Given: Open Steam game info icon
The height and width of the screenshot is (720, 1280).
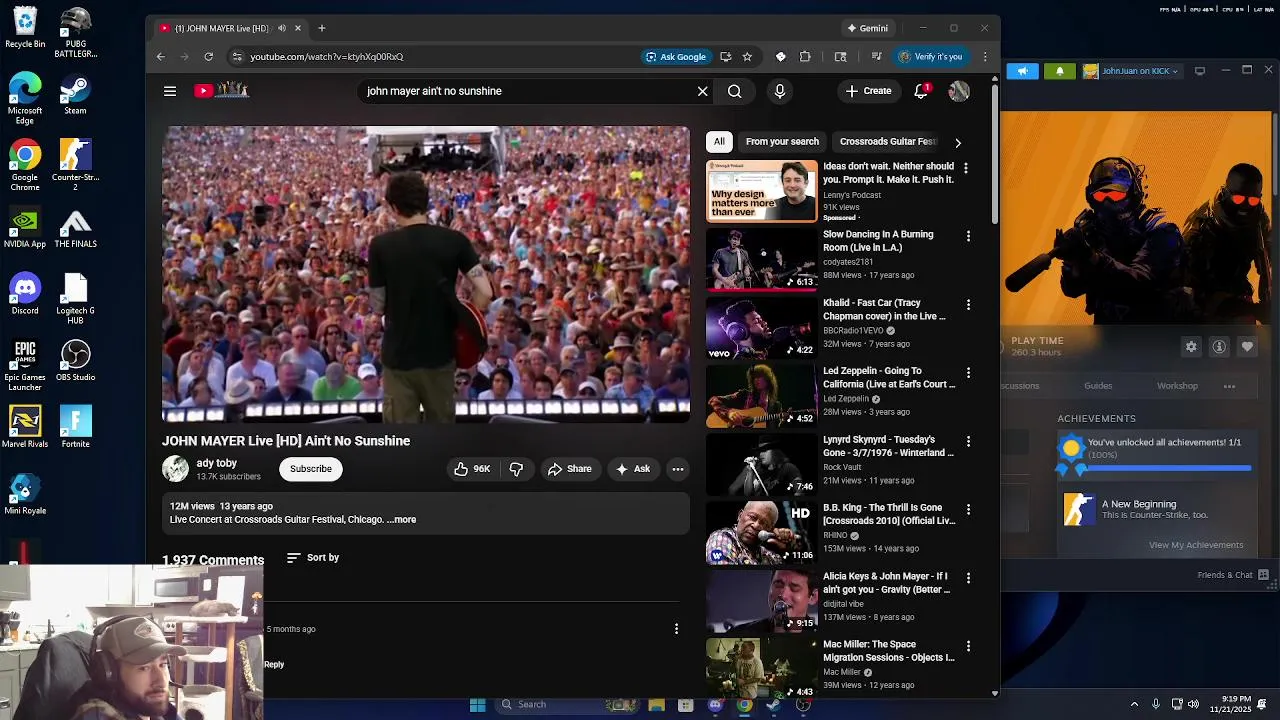Looking at the screenshot, I should (1219, 347).
